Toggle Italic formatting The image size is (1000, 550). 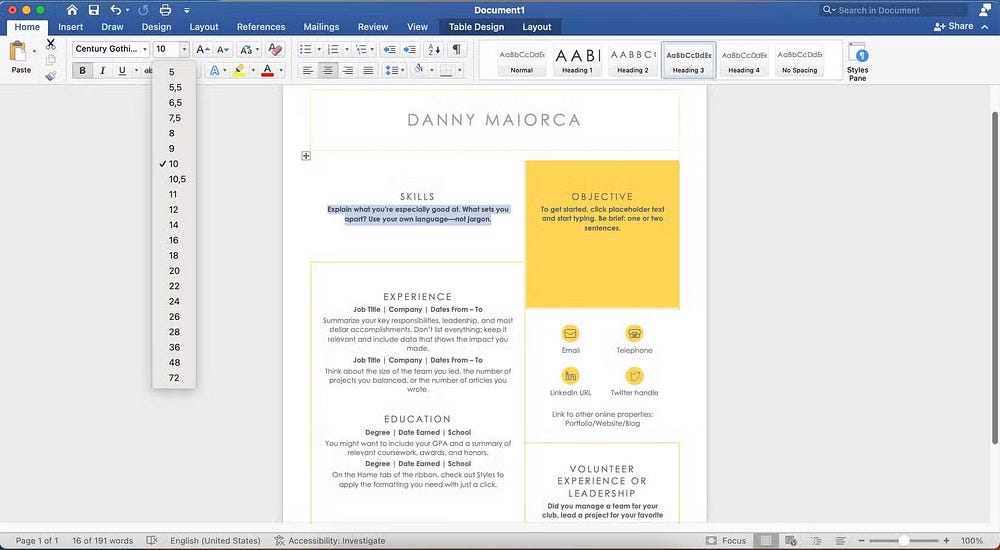click(x=102, y=70)
